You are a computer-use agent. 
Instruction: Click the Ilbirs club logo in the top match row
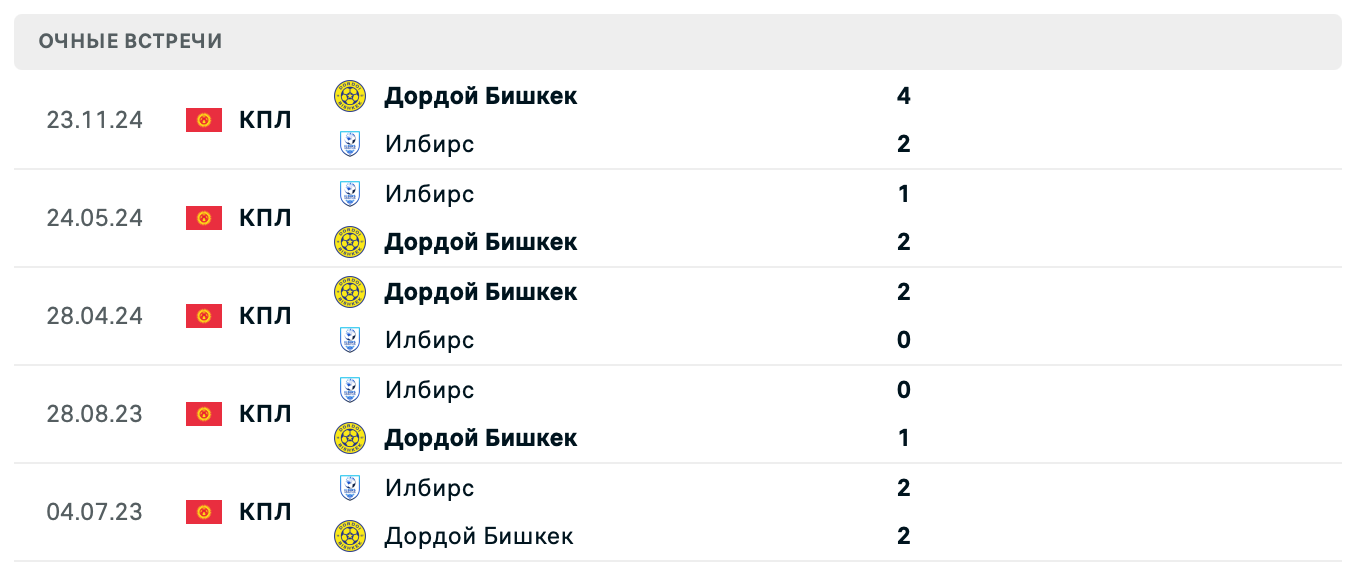click(x=351, y=144)
